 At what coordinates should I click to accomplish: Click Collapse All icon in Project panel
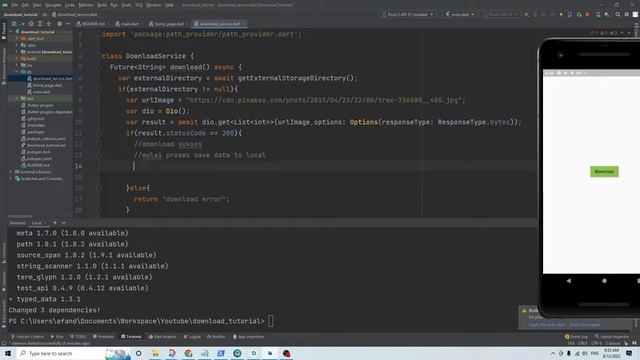click(49, 24)
